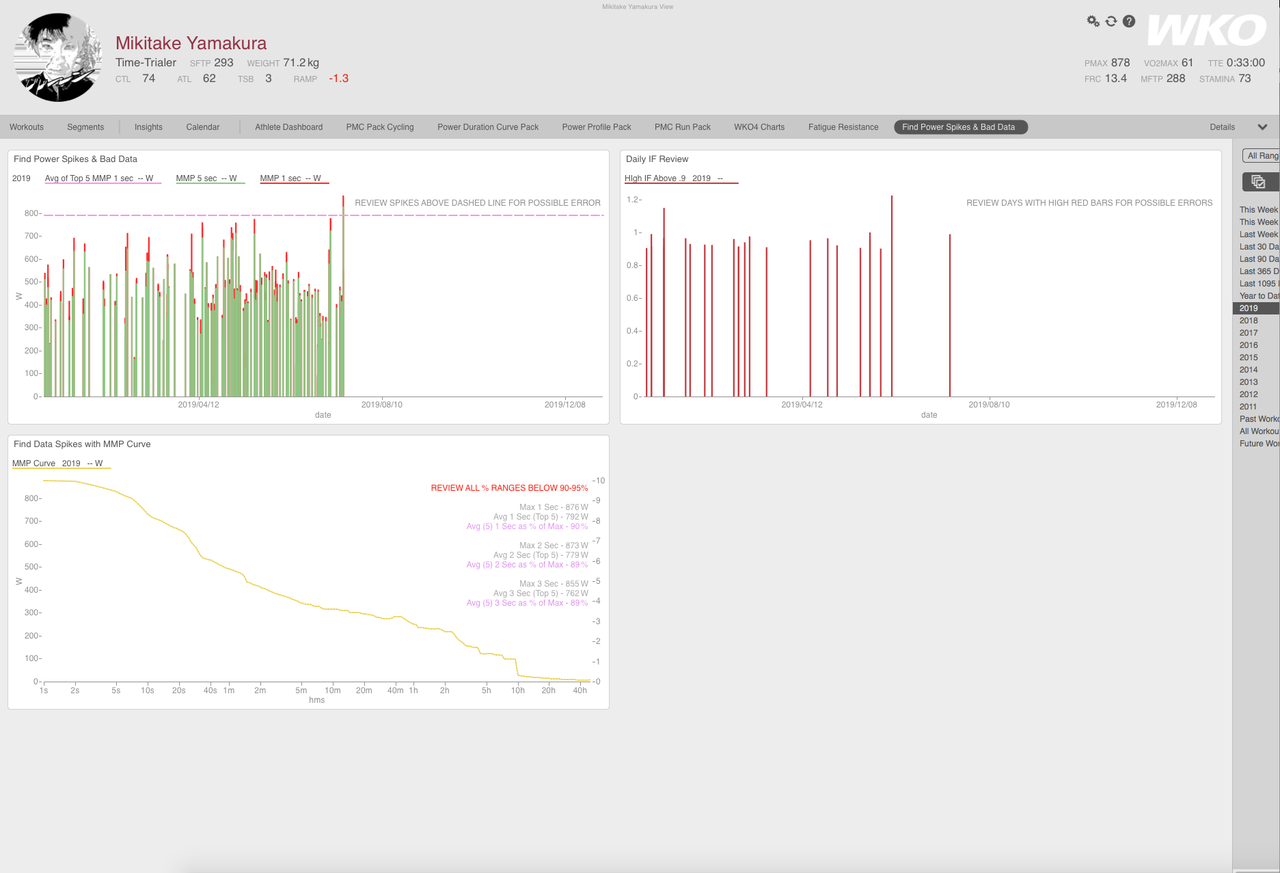Image resolution: width=1280 pixels, height=873 pixels.
Task: Click the CTL value 74
Action: [148, 78]
